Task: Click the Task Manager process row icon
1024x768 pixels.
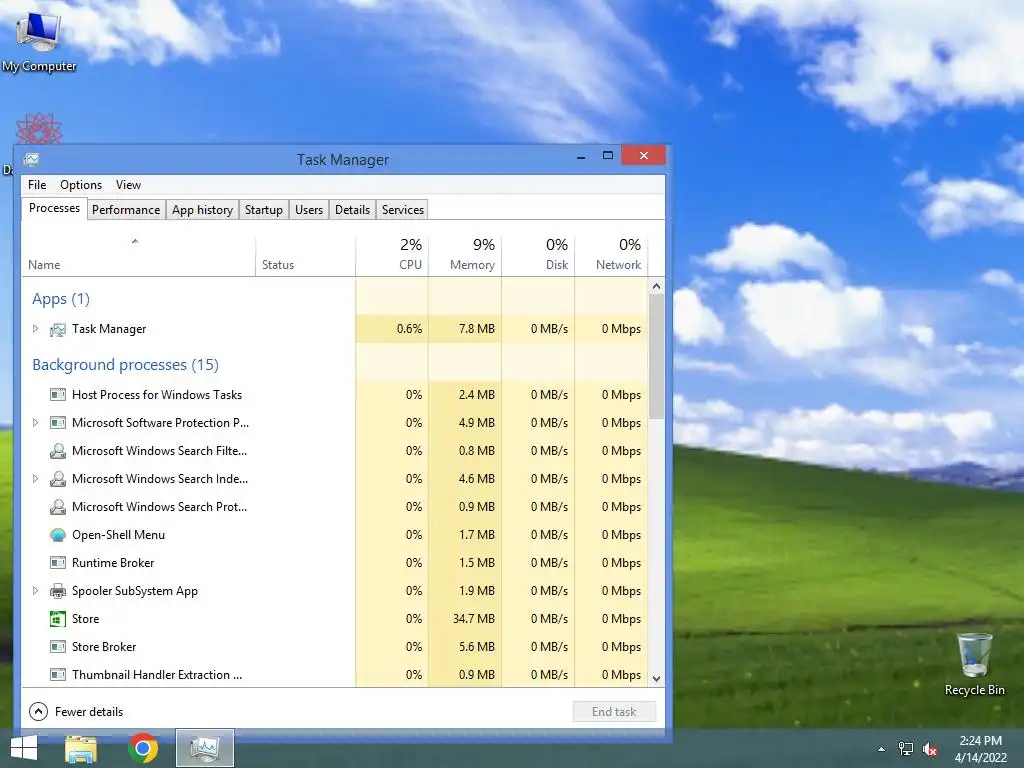Action: click(57, 329)
